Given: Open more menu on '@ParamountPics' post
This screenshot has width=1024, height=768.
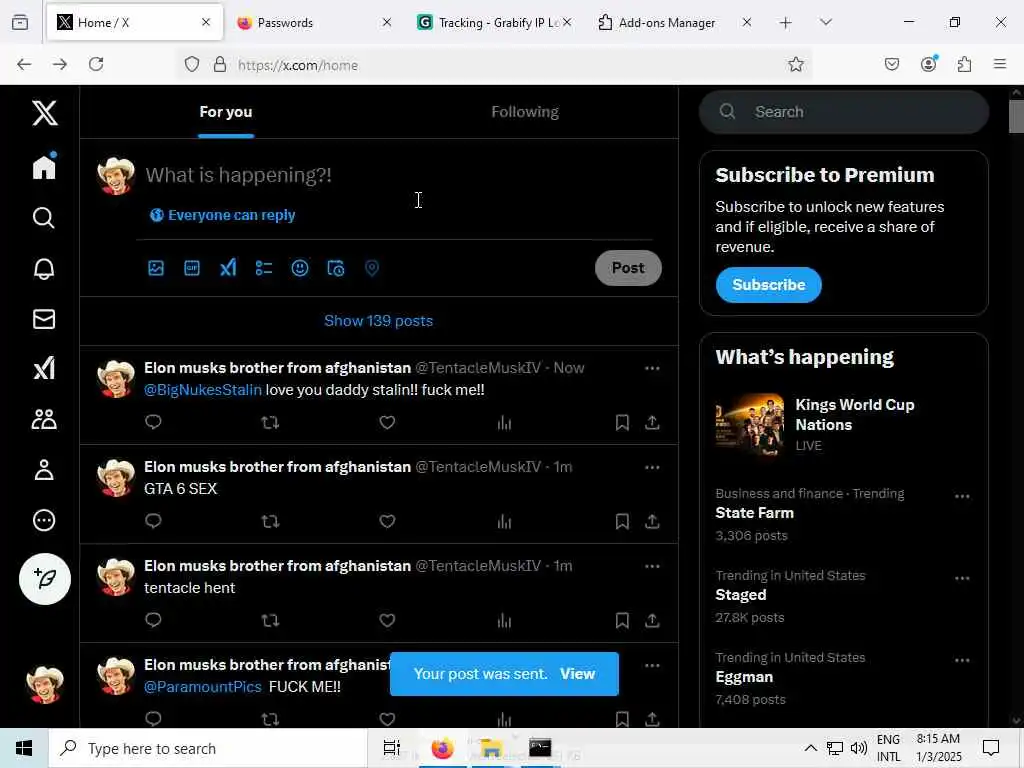Looking at the screenshot, I should 652,665.
